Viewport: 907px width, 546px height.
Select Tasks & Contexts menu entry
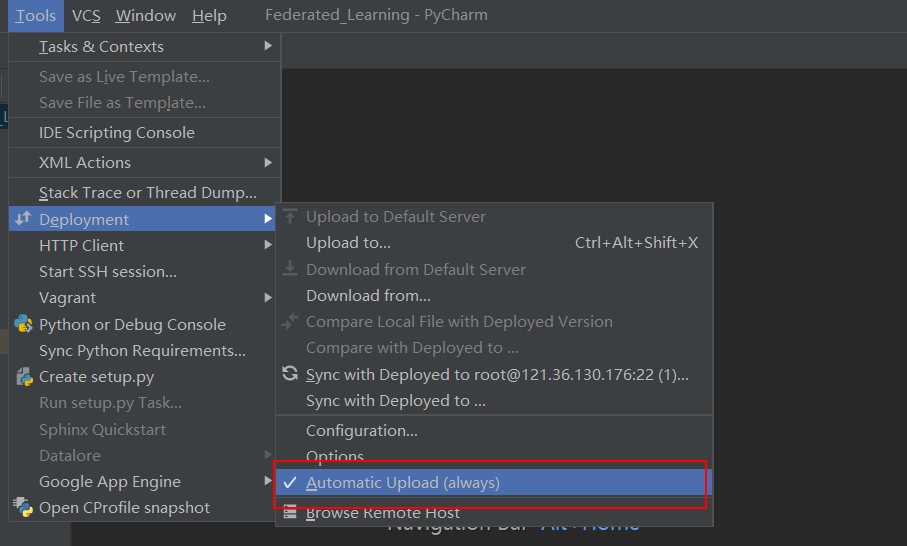pos(145,46)
